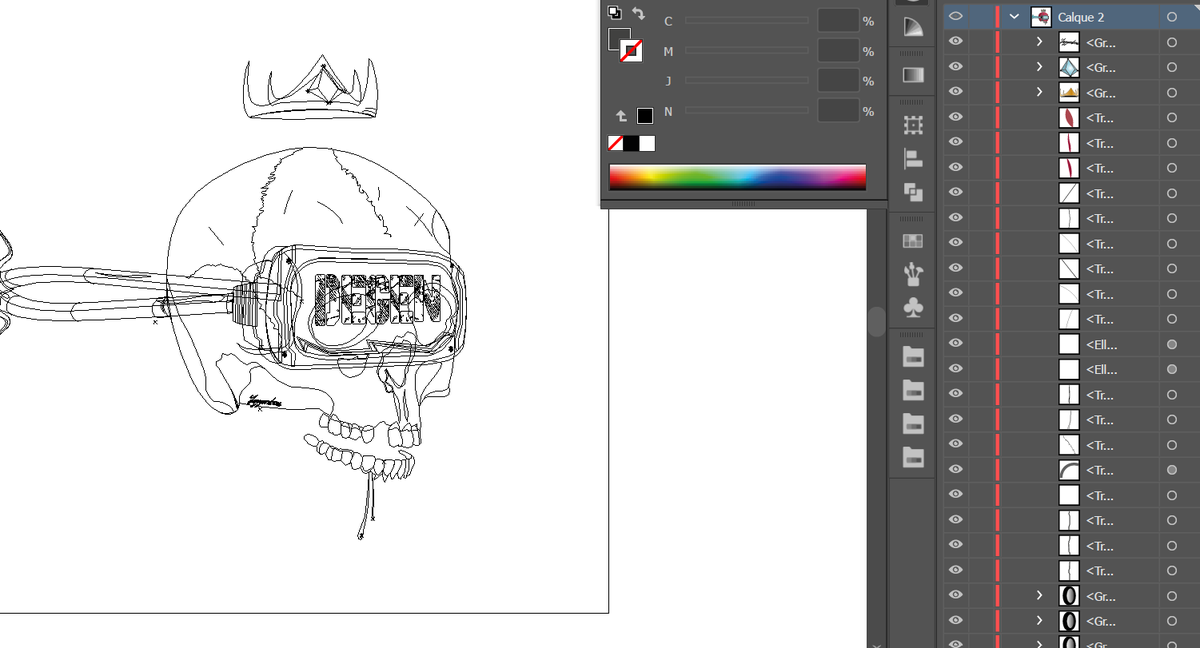
Task: Open the Symbols panel icon
Action: 913,306
